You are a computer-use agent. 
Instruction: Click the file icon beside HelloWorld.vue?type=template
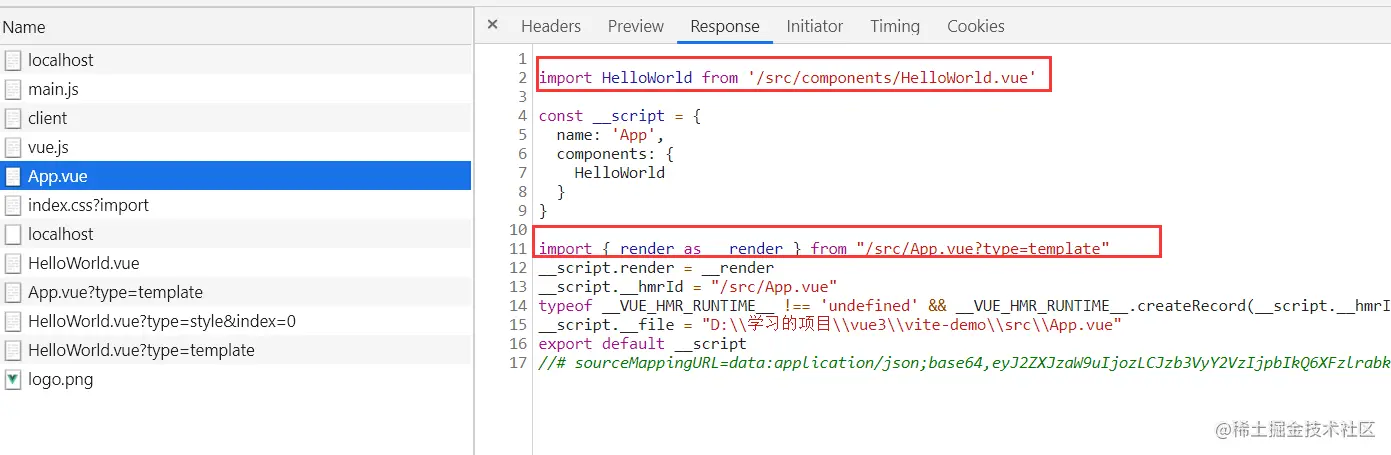[13, 350]
